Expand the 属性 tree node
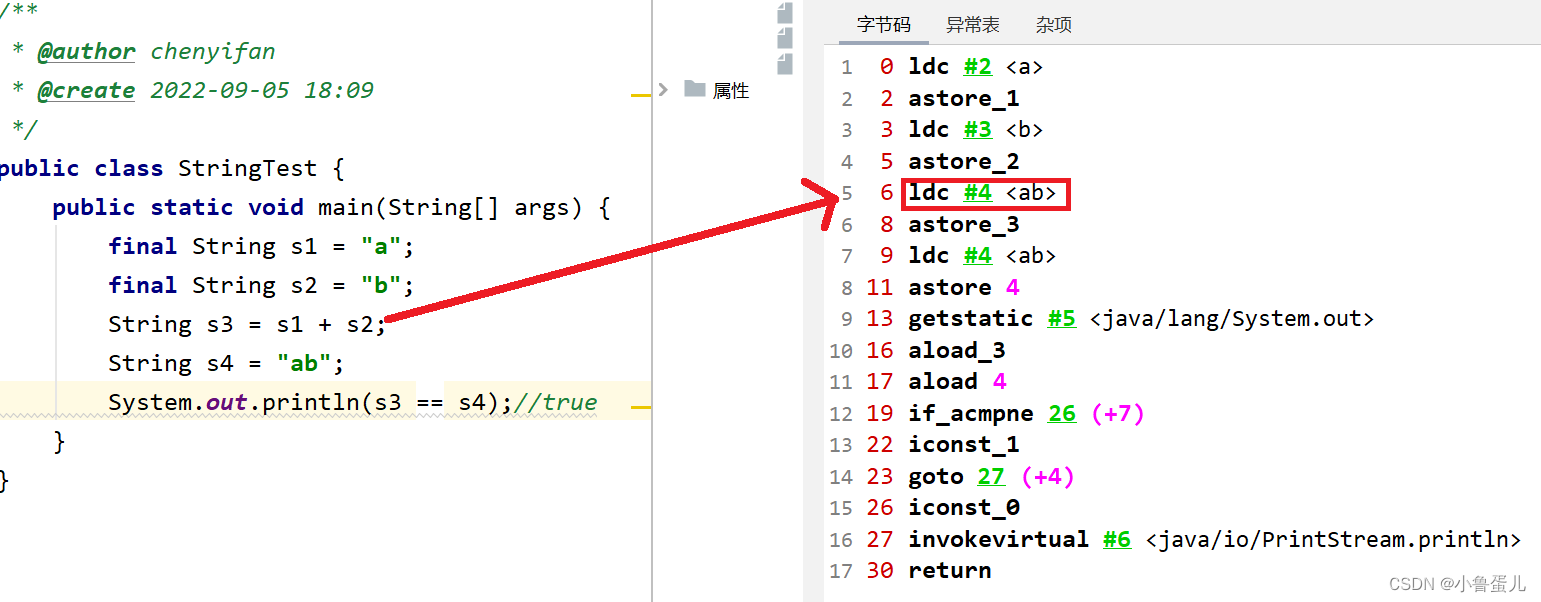The width and height of the screenshot is (1541, 602). [662, 89]
